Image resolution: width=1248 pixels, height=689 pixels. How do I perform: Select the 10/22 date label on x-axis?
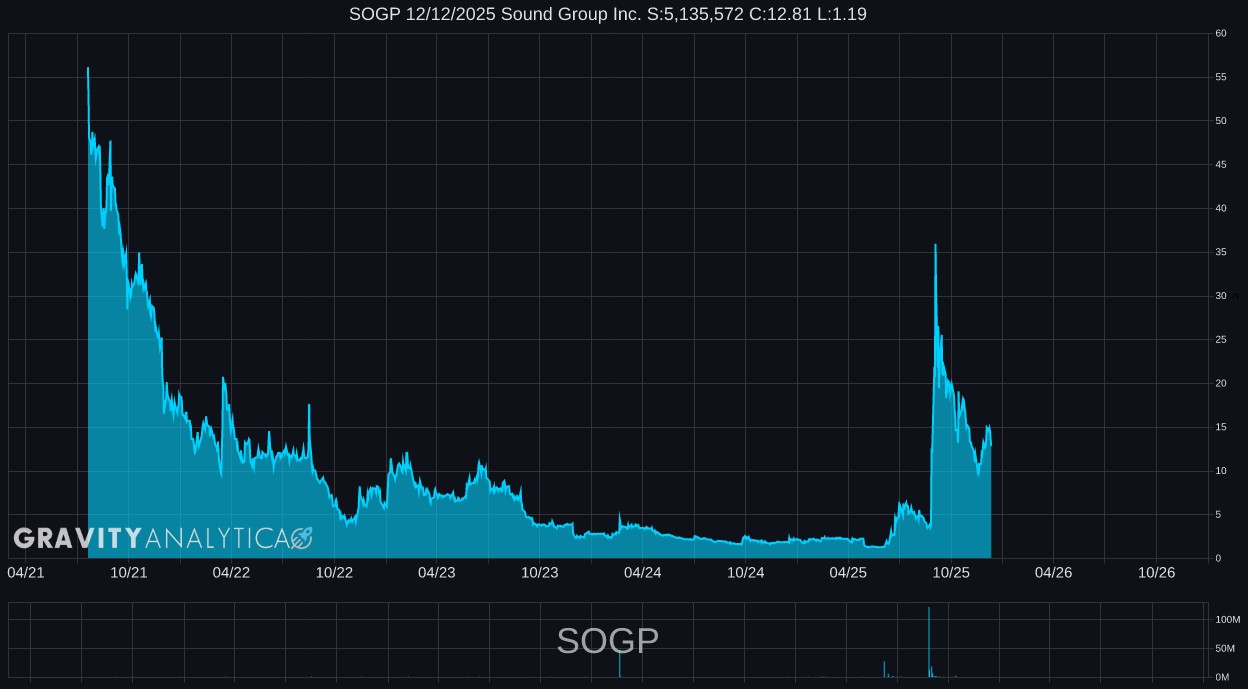pos(334,573)
